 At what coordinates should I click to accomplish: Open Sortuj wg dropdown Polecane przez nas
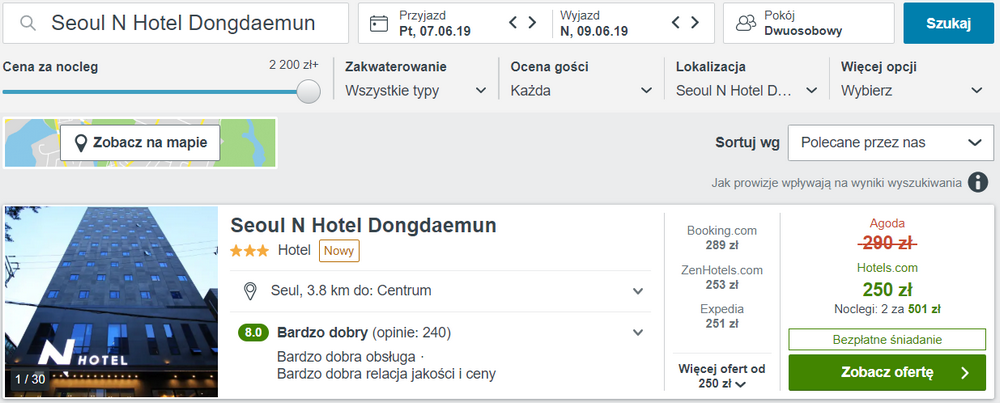(891, 143)
